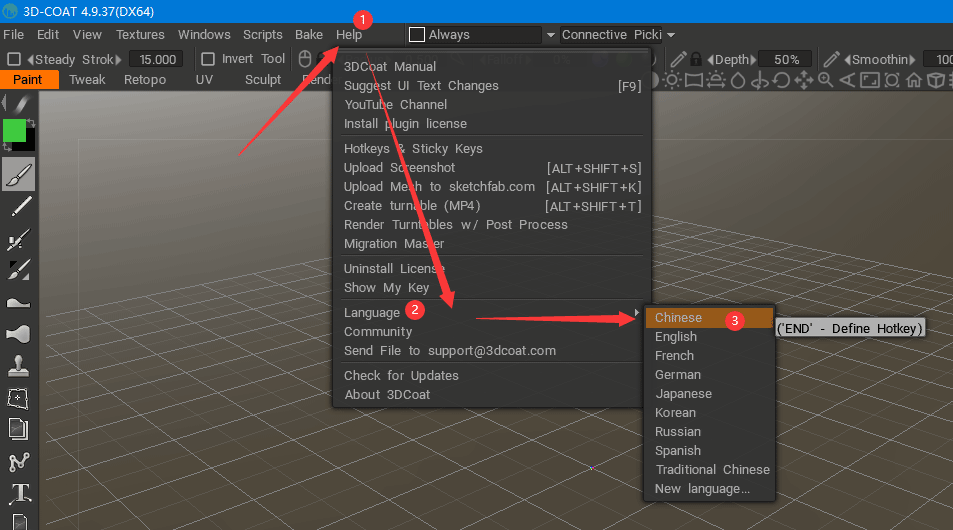Click the black background color swatch
The image size is (953, 530).
click(28, 143)
